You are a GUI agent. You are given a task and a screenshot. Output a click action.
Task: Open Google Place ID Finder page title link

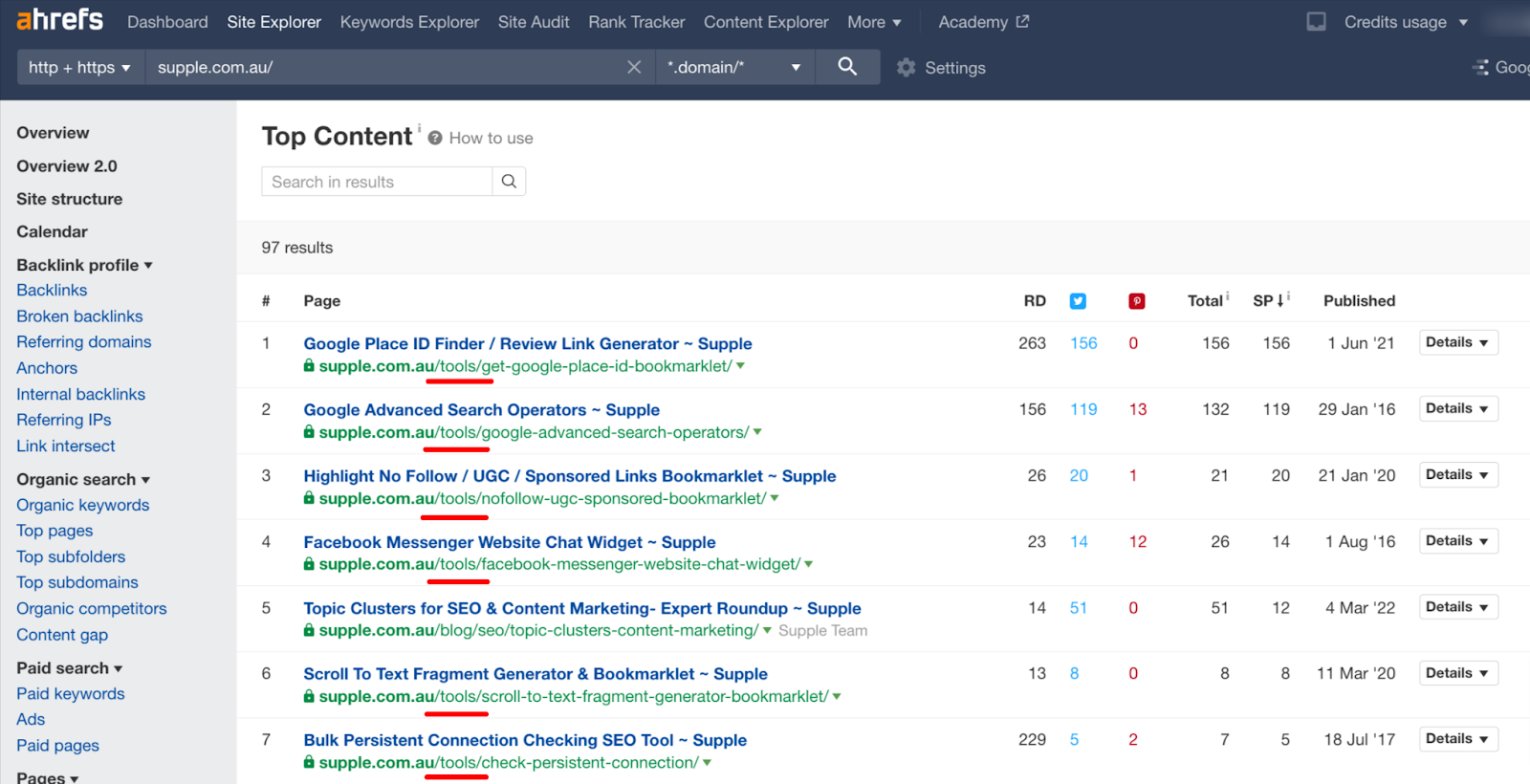coord(528,343)
